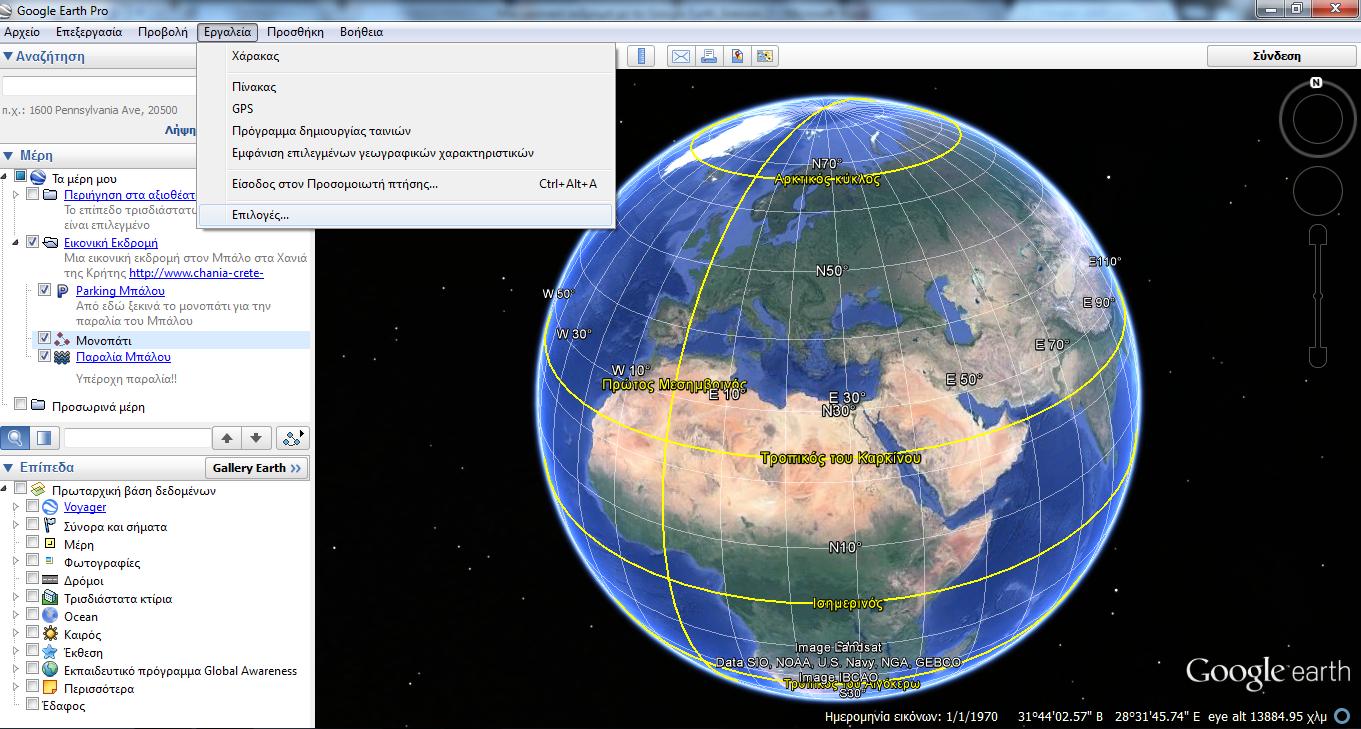Expand the Σύνορα και σήματα arrow

pyautogui.click(x=16, y=526)
